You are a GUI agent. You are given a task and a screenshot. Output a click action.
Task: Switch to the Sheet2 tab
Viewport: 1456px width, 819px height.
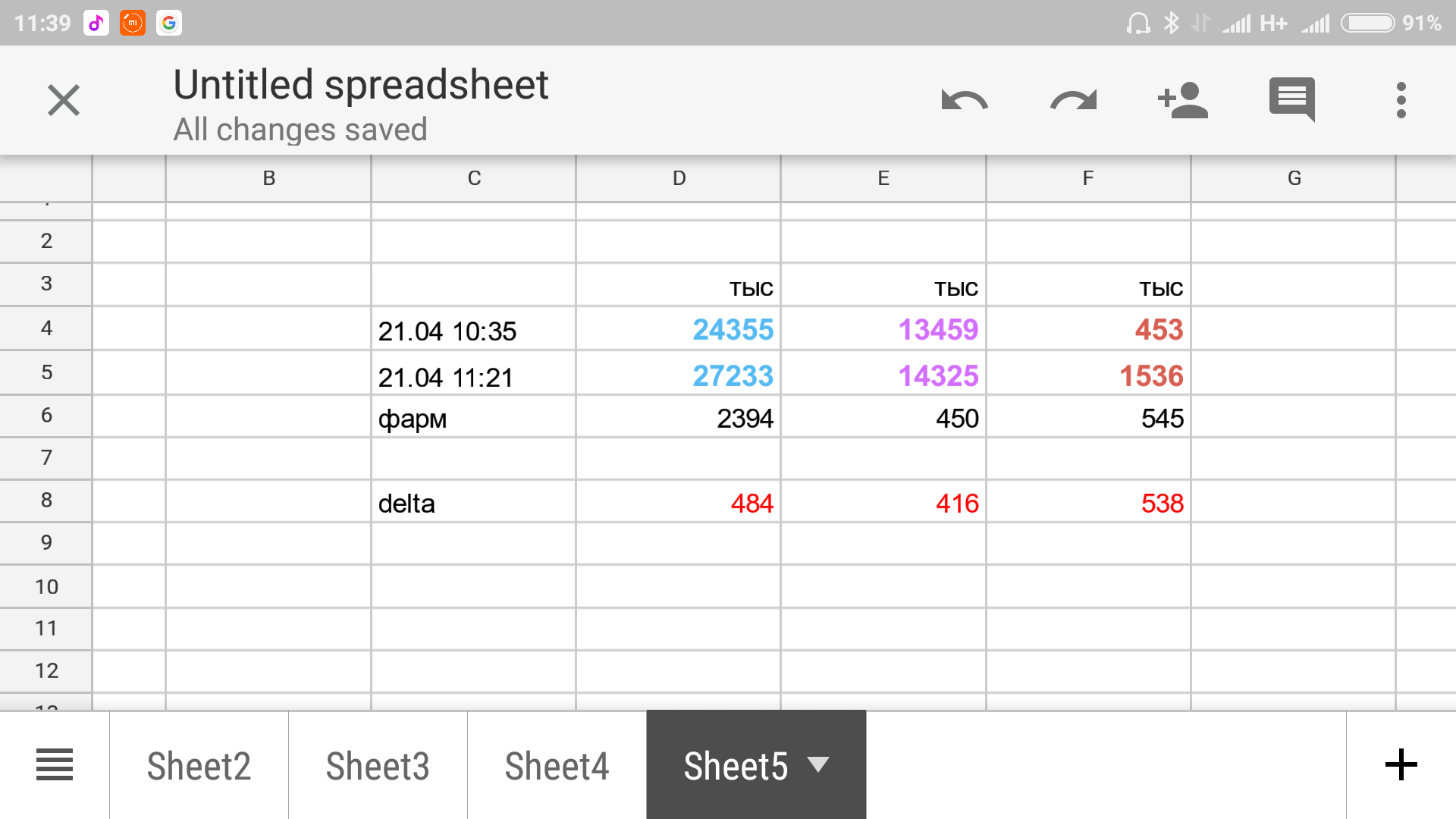[199, 765]
